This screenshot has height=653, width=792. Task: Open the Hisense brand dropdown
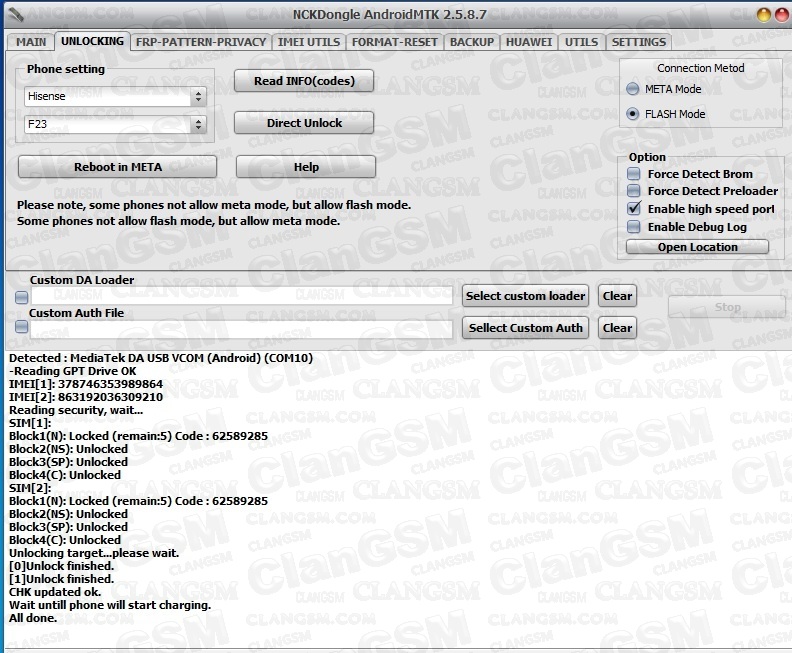pos(115,96)
